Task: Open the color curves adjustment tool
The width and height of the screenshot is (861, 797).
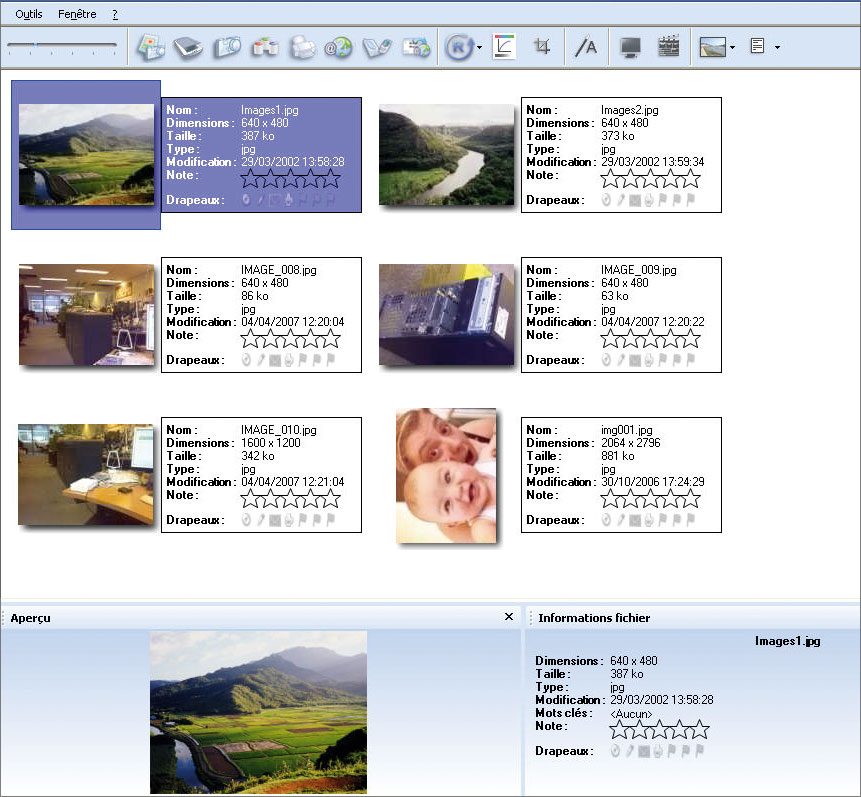Action: click(505, 47)
